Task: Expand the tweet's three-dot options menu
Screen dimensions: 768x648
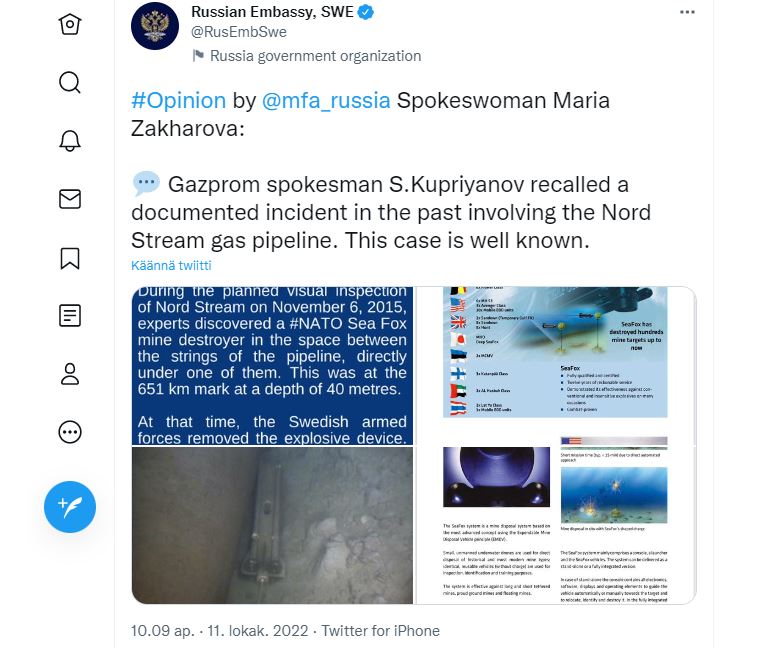Action: [687, 12]
